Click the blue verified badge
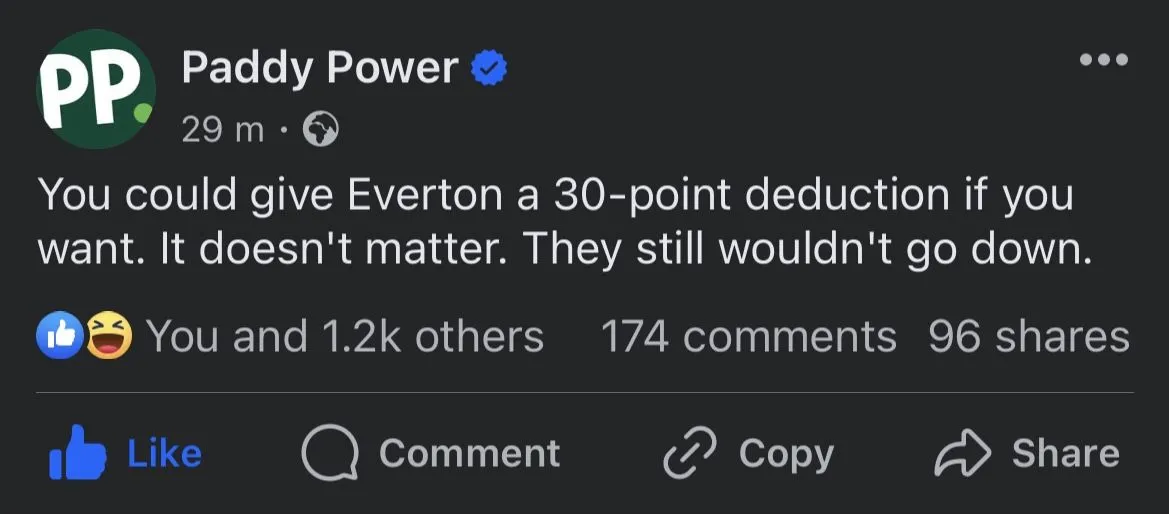Screen dimensions: 1169x514 [491, 70]
